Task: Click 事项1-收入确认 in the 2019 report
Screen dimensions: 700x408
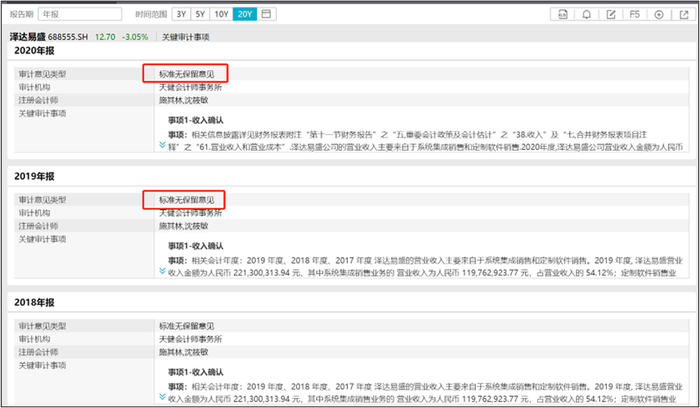Action: pyautogui.click(x=196, y=246)
